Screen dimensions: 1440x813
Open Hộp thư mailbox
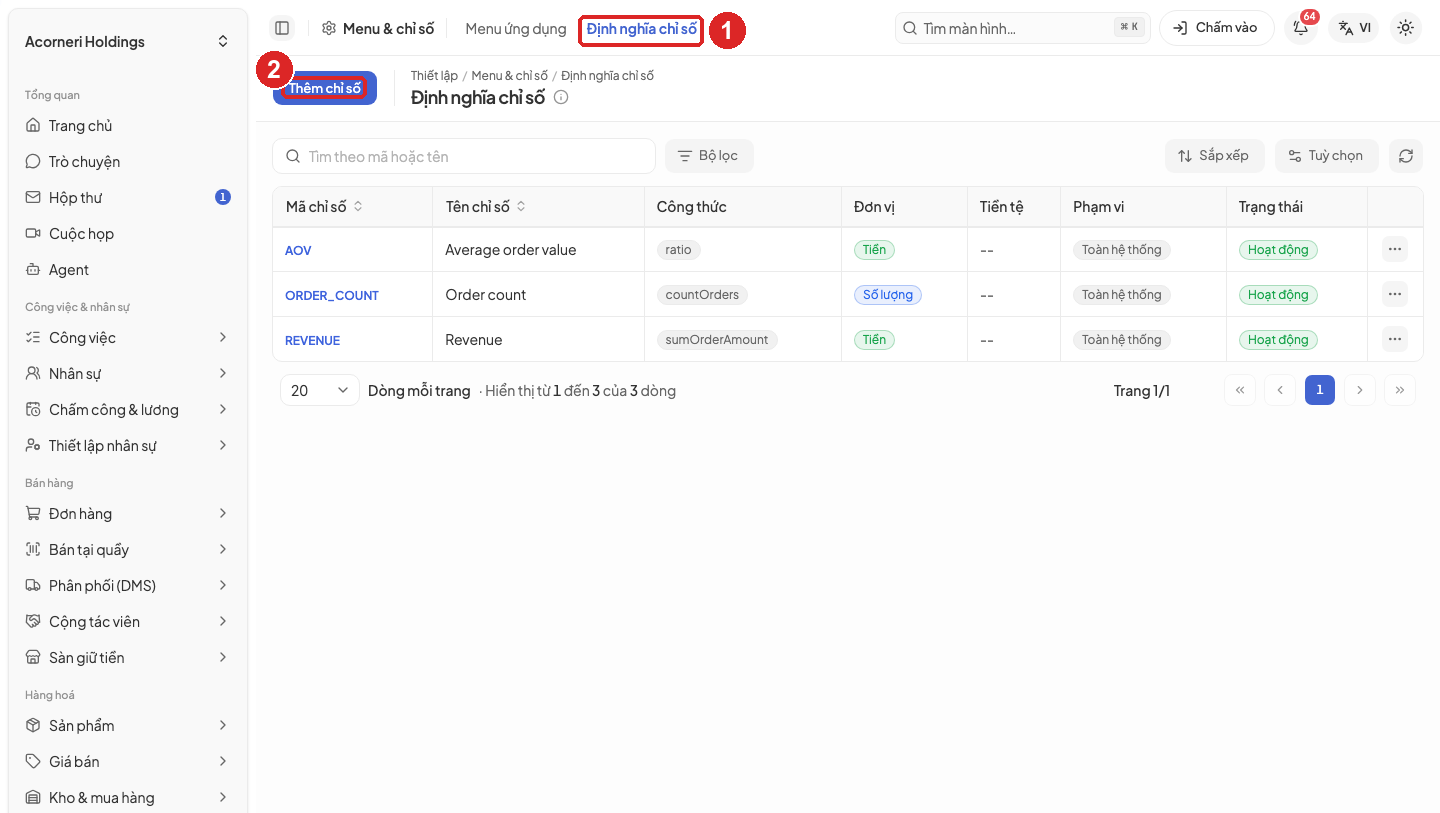pos(127,198)
